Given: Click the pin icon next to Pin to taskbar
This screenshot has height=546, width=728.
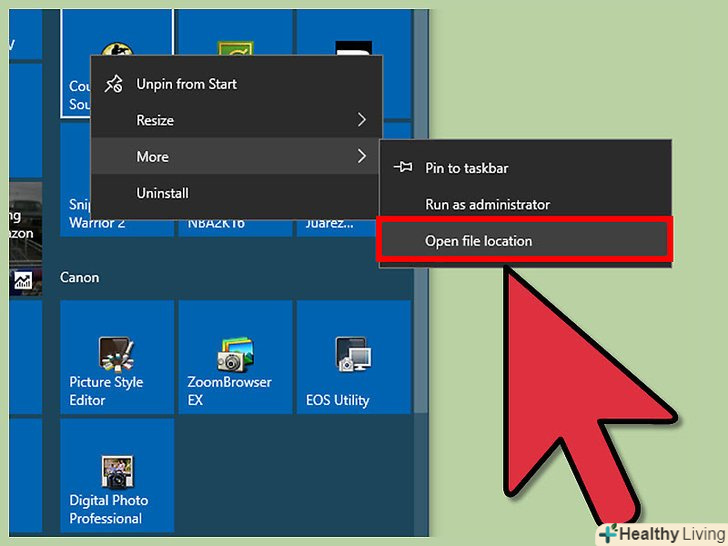Looking at the screenshot, I should [403, 167].
